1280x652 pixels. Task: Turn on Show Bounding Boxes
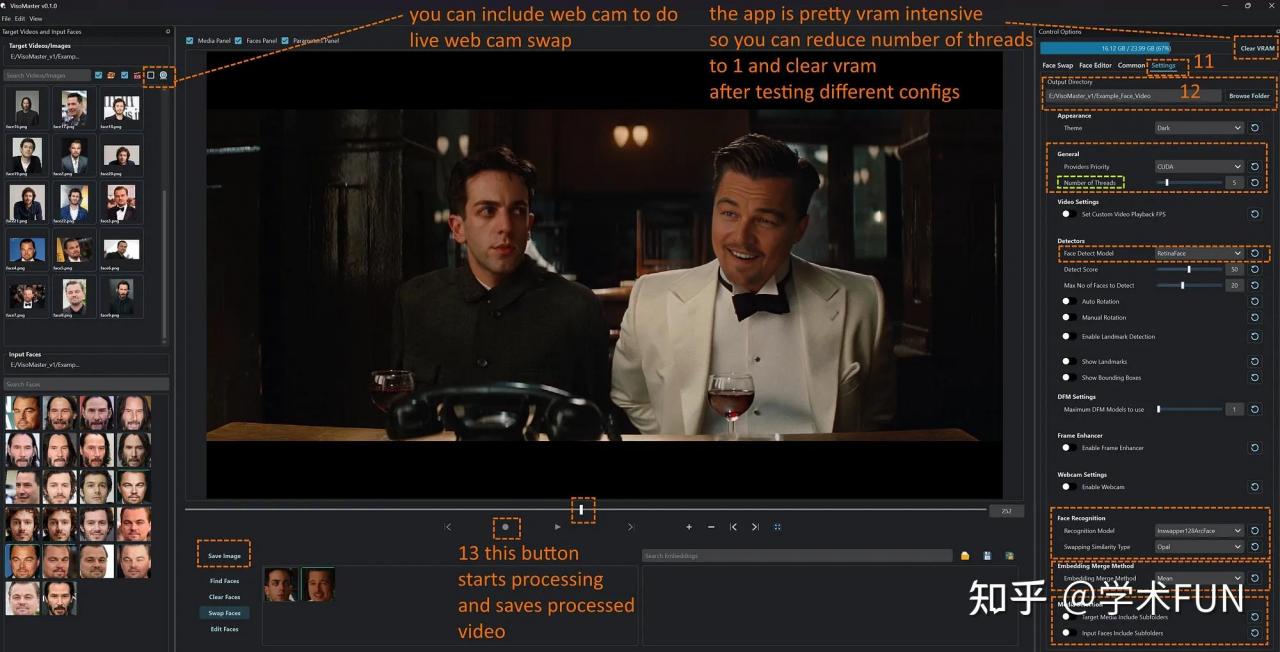pyautogui.click(x=1067, y=378)
